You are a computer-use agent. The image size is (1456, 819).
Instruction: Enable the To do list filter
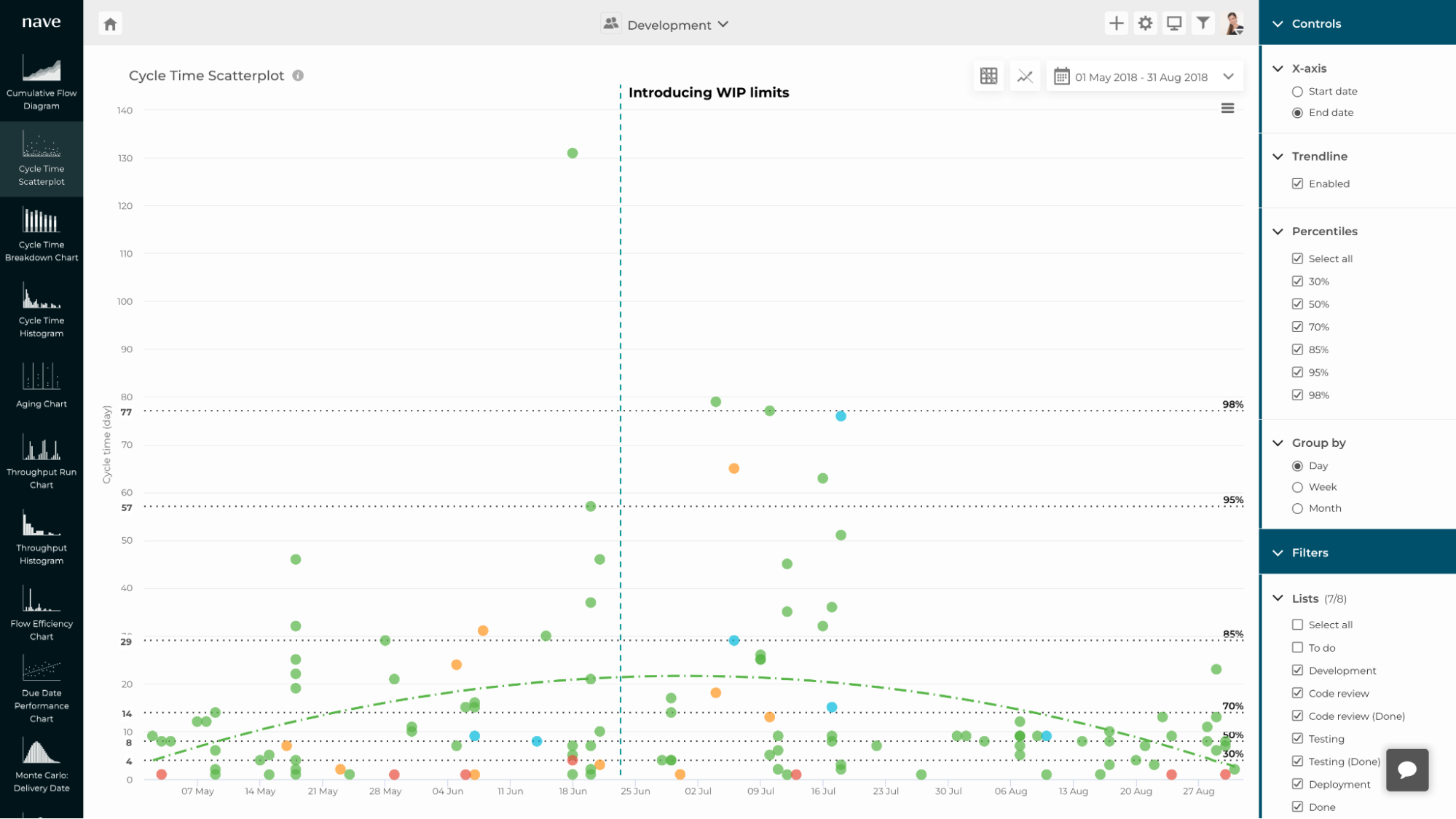click(x=1297, y=648)
